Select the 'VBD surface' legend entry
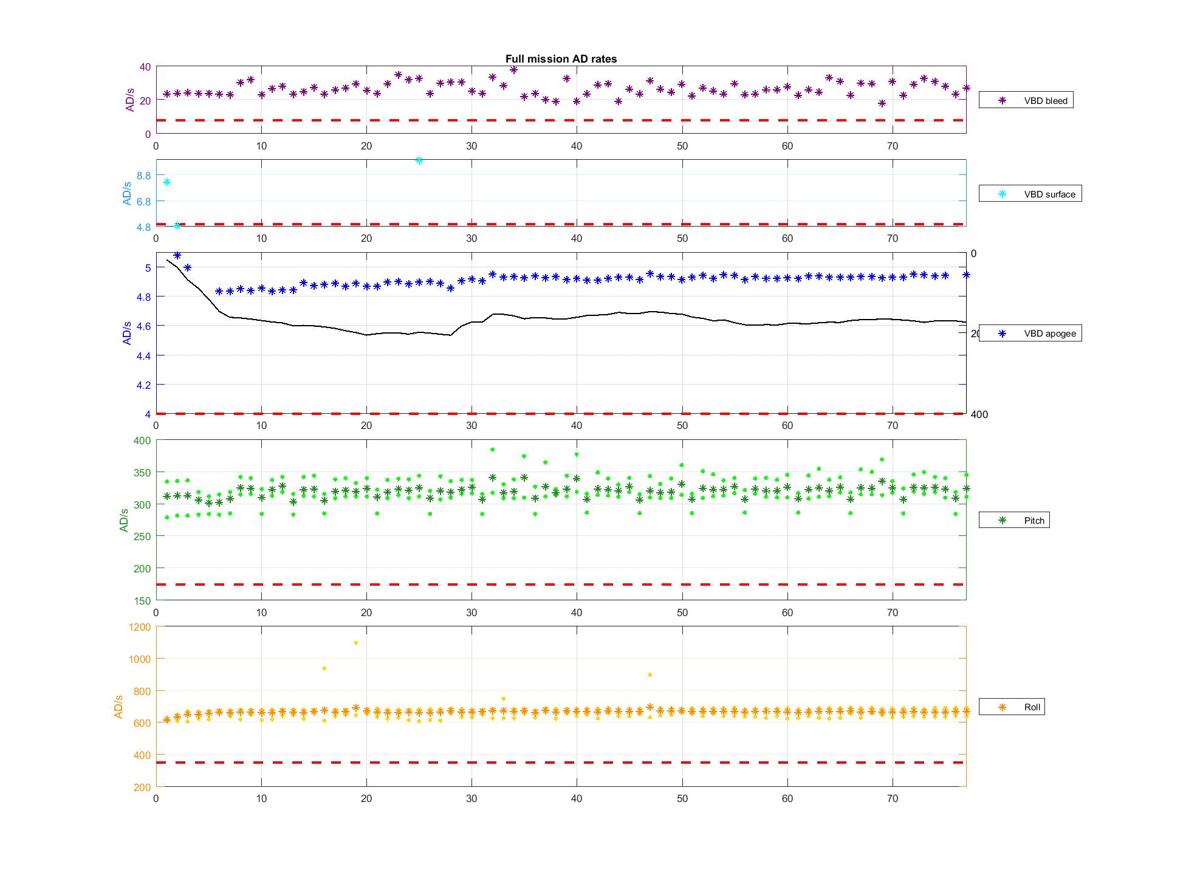1200x885 pixels. (x=1030, y=194)
